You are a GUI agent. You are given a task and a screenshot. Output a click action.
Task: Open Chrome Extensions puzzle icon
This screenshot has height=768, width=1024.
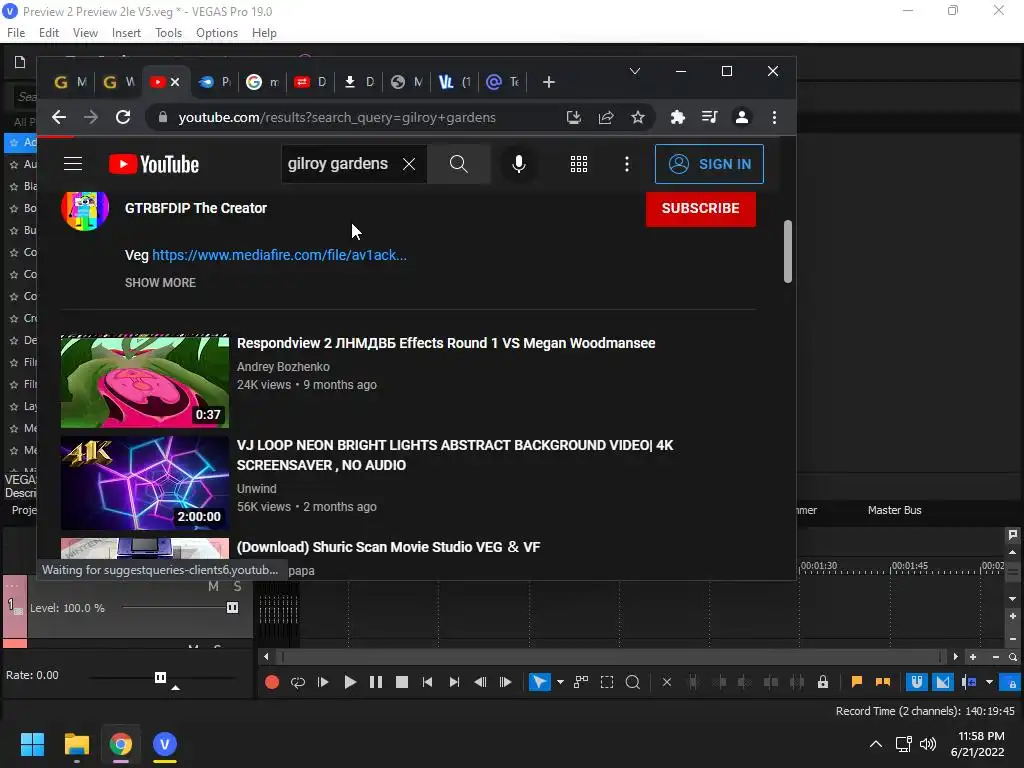[678, 118]
